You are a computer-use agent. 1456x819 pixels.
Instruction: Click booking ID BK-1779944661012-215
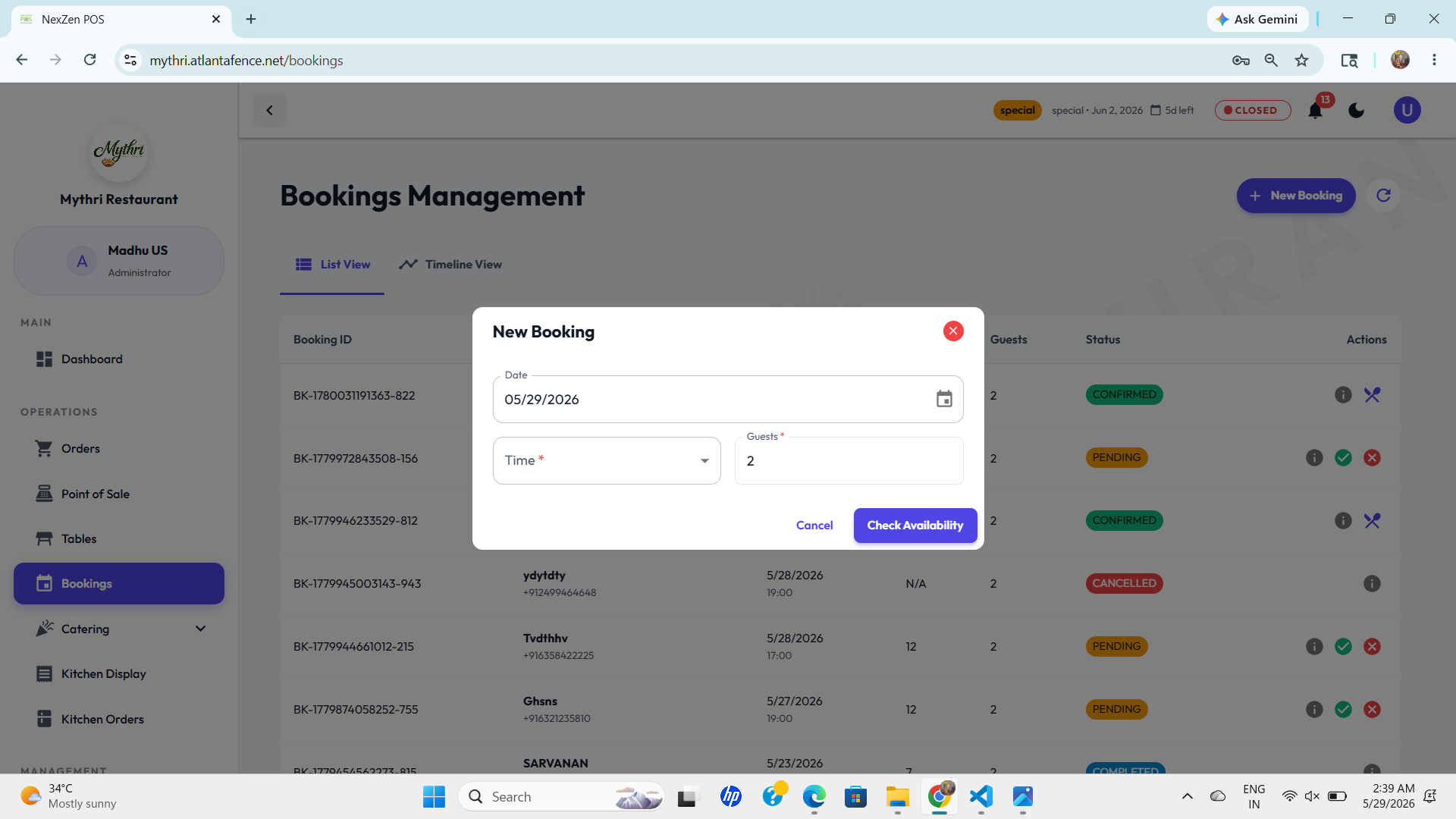353,647
